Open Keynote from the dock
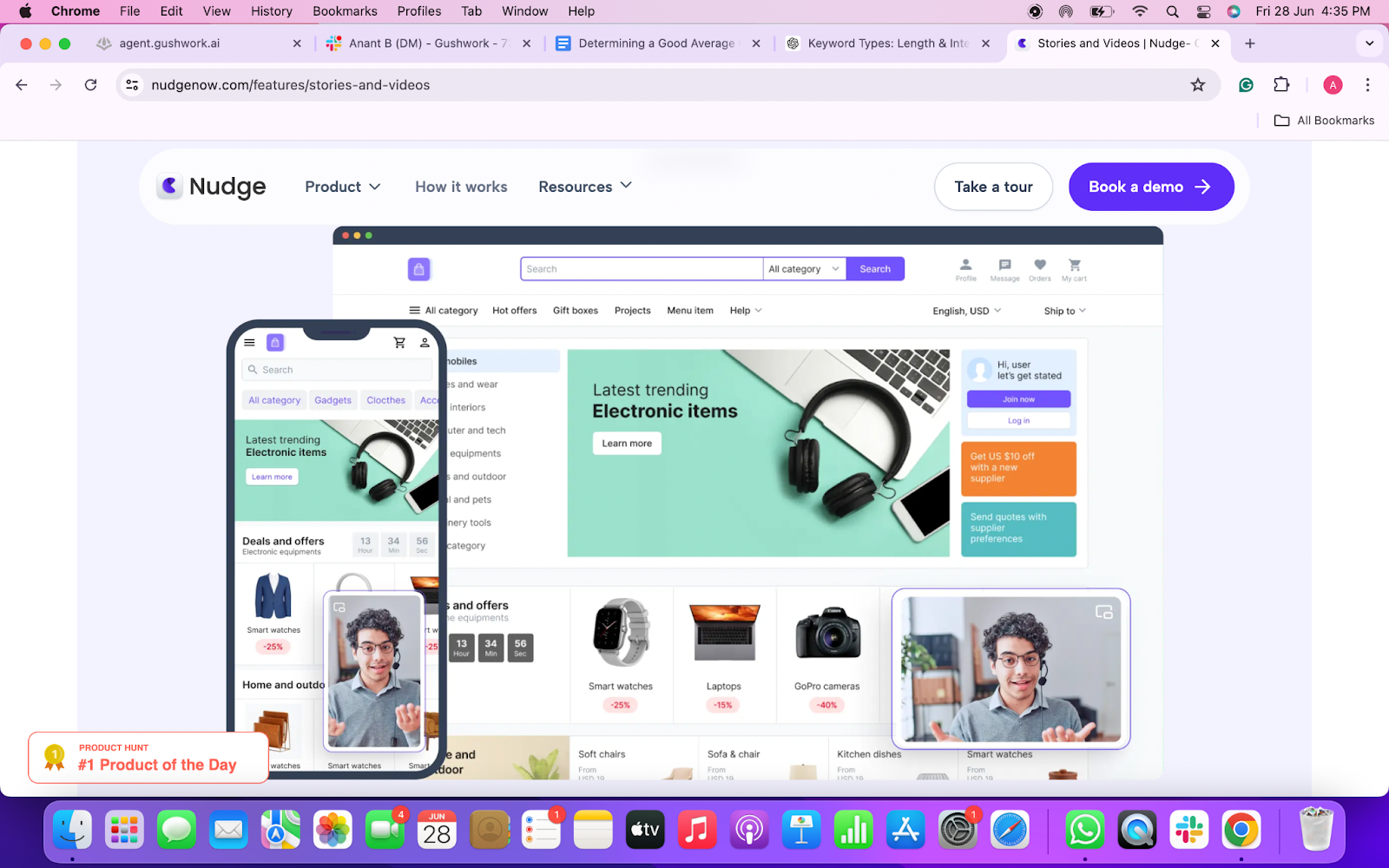The width and height of the screenshot is (1389, 868). point(801,831)
